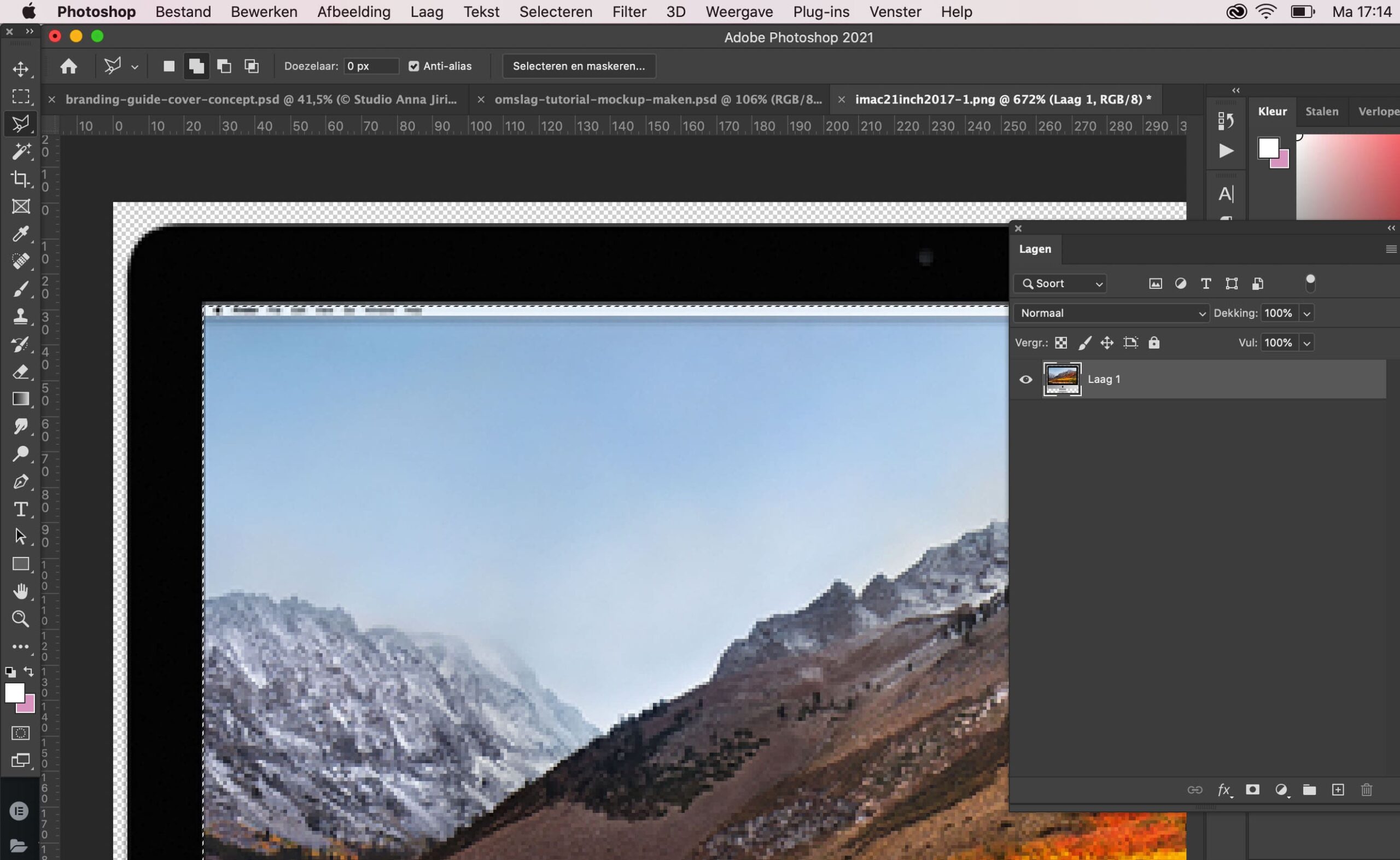This screenshot has height=860, width=1400.
Task: Select the Zoom tool
Action: 21,618
